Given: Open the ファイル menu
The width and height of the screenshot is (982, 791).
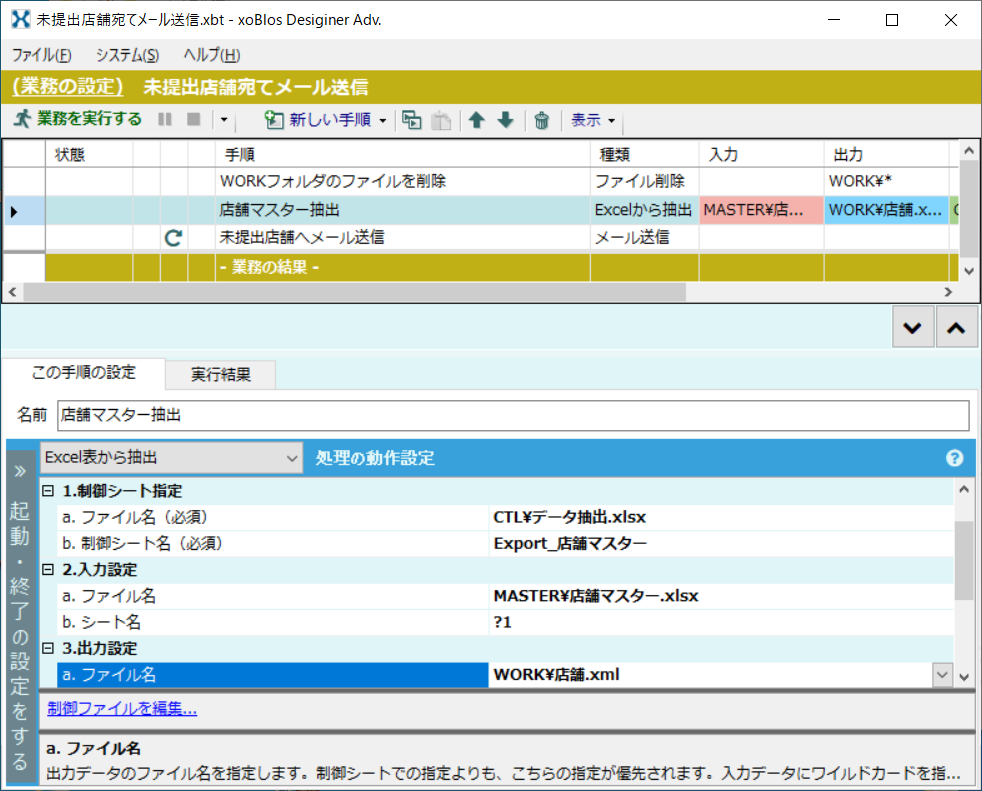Looking at the screenshot, I should click(42, 55).
